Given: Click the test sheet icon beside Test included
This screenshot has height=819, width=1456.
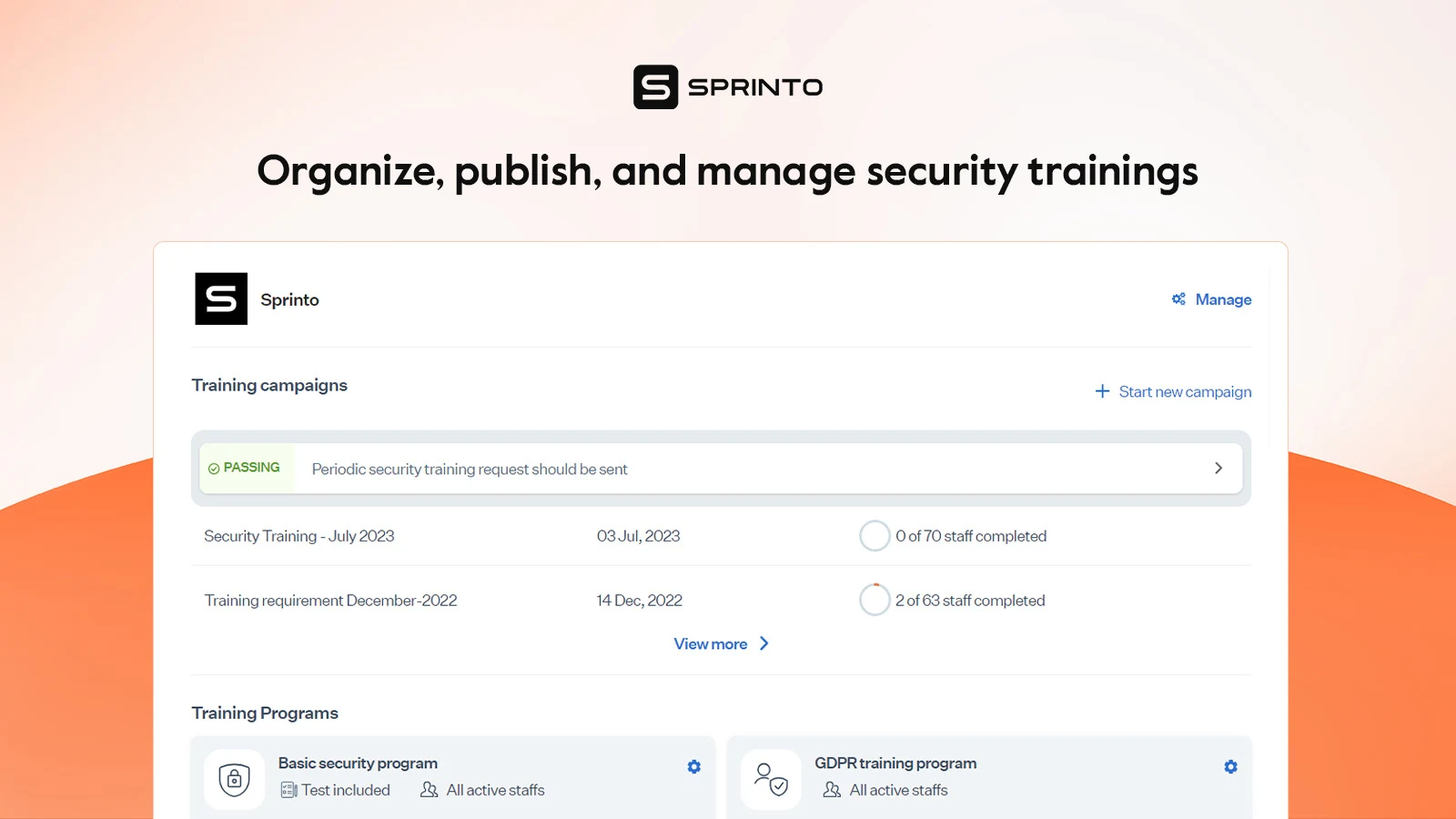Looking at the screenshot, I should tap(288, 790).
